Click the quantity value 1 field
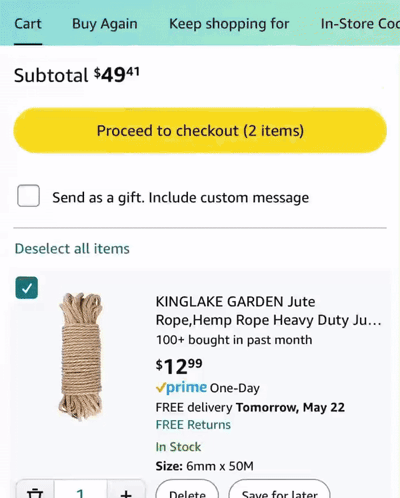This screenshot has width=400, height=498. (80, 492)
